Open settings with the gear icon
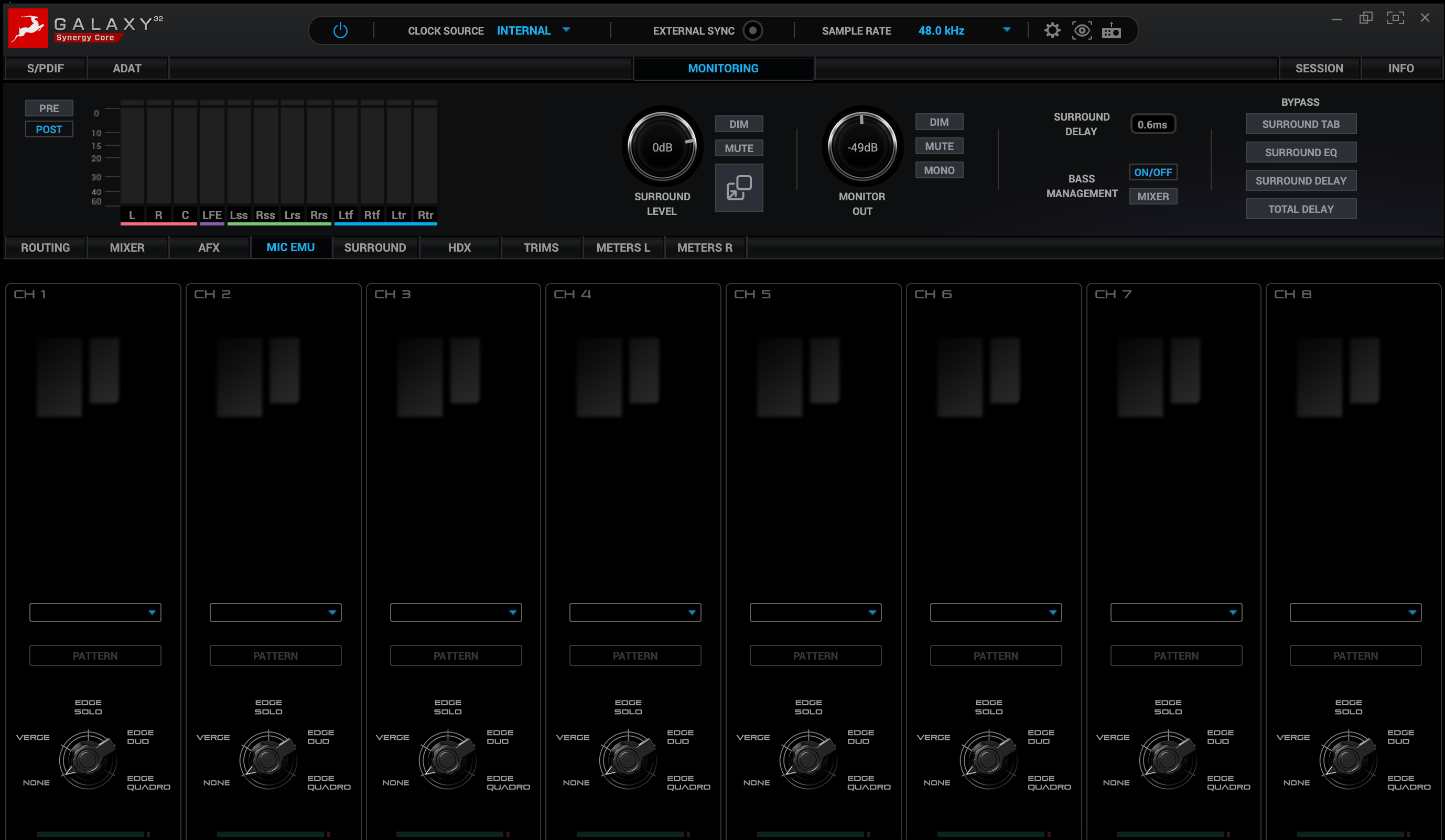The height and width of the screenshot is (840, 1445). pos(1052,30)
